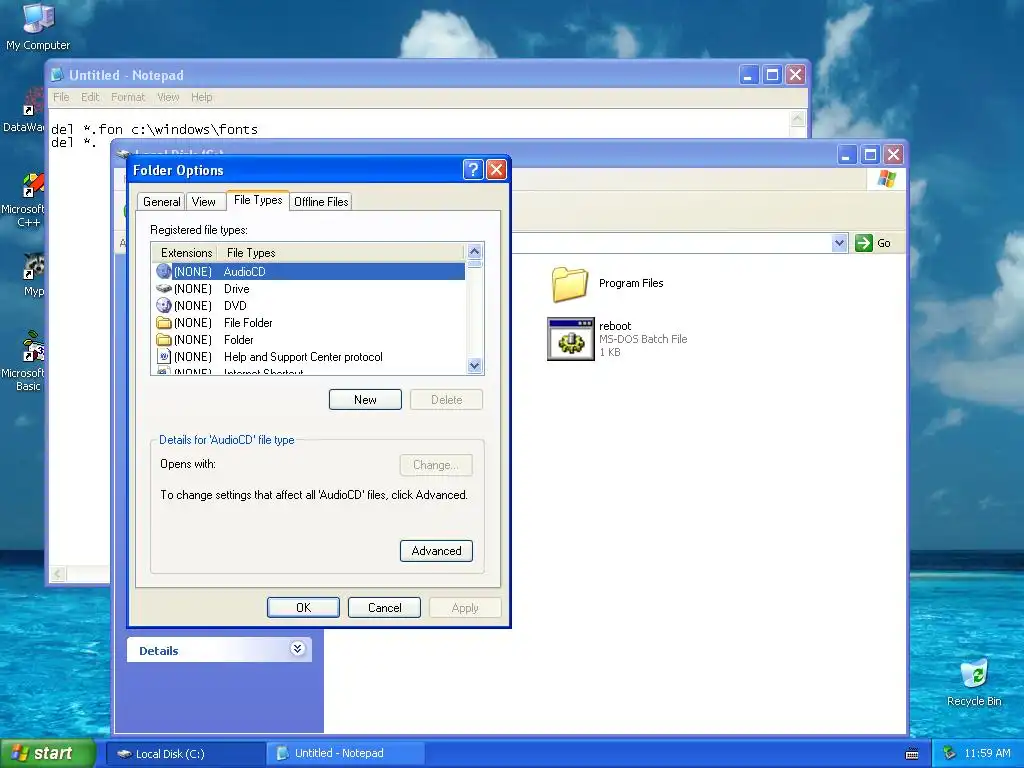
Task: Click the keyboard icon in the taskbar
Action: coord(912,754)
